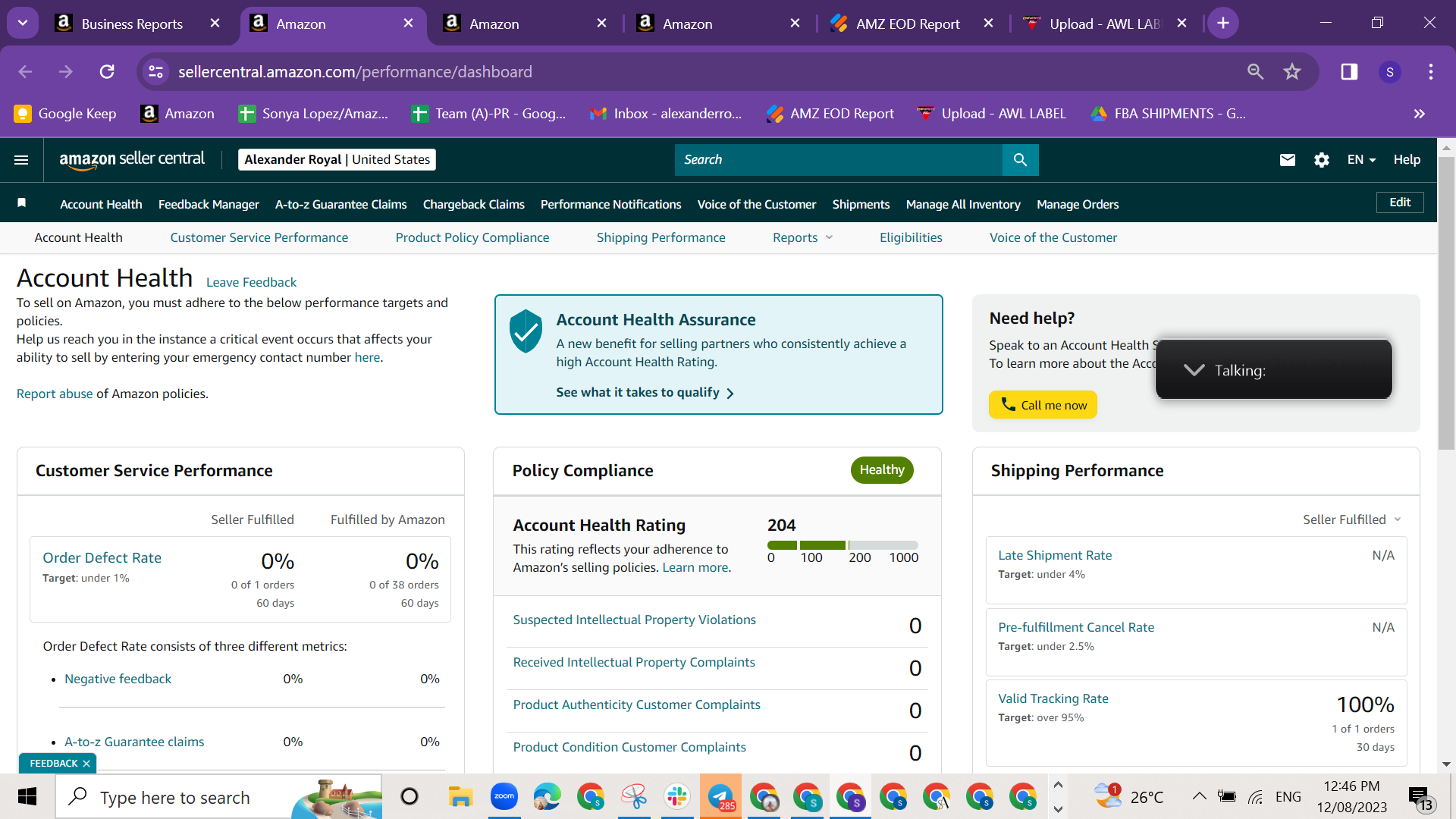Open Product Policy Compliance tab
The height and width of the screenshot is (819, 1456).
pos(472,237)
